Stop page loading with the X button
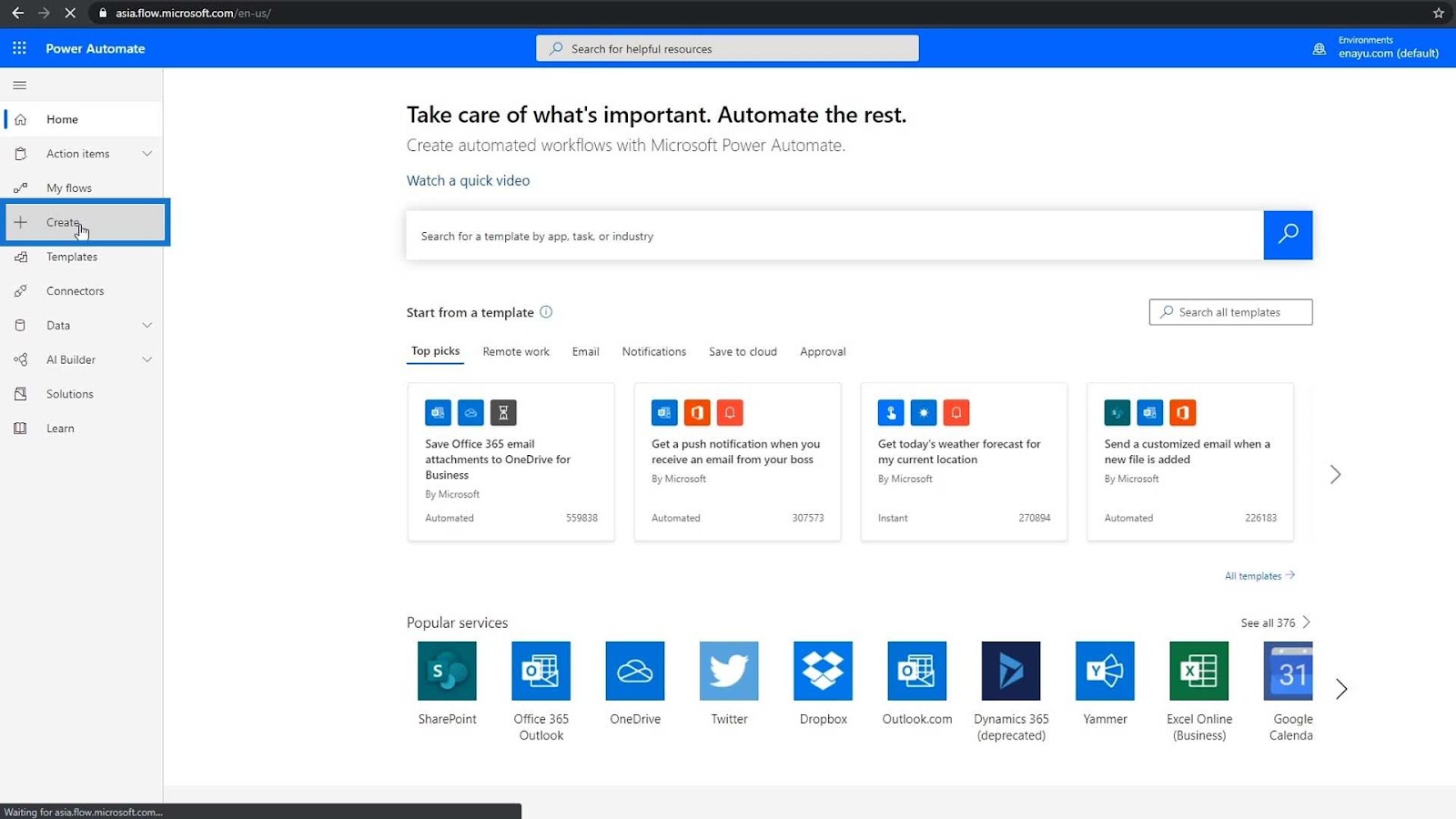 click(x=69, y=13)
